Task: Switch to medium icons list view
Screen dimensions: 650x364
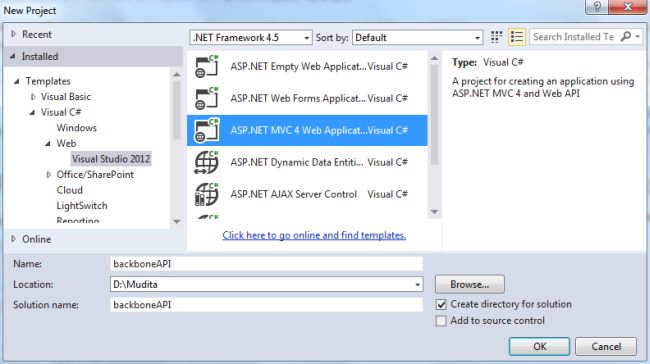Action: tap(517, 37)
